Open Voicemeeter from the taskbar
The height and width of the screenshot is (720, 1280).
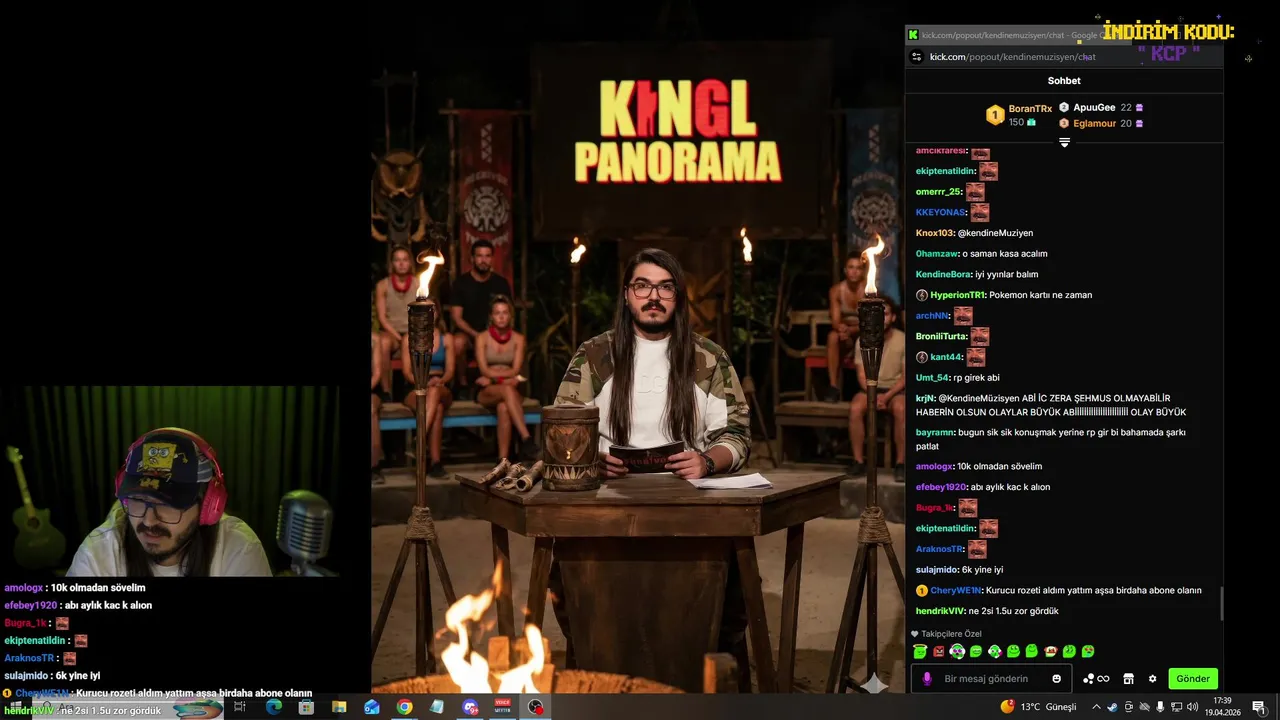pyautogui.click(x=503, y=707)
